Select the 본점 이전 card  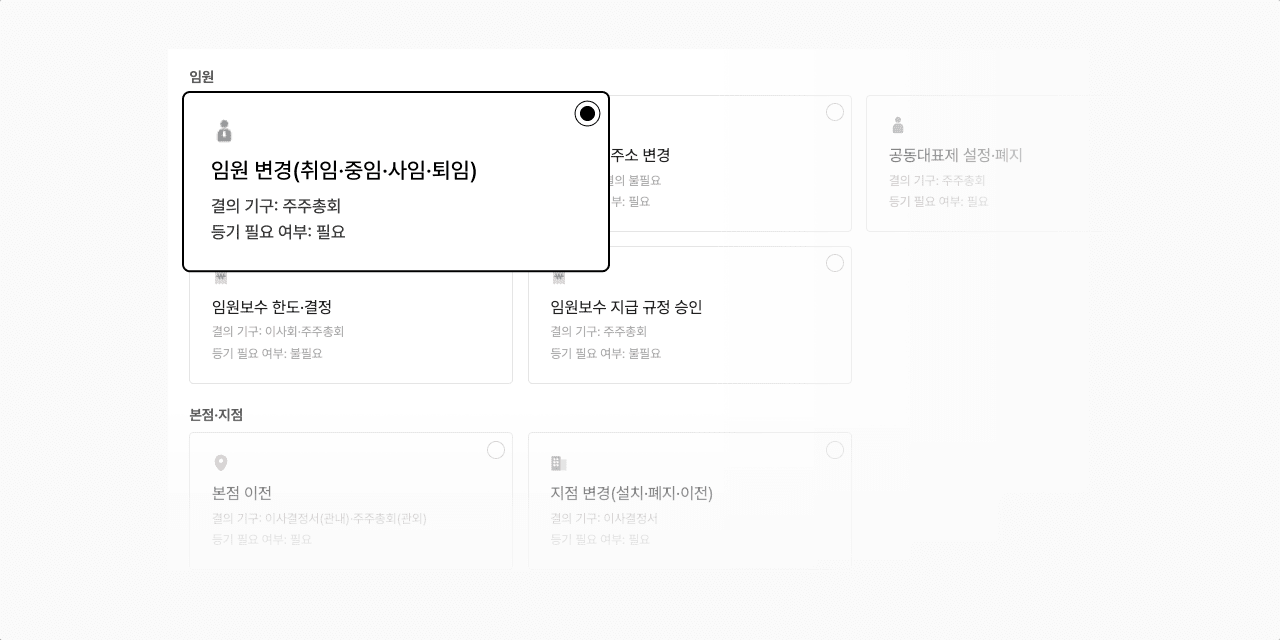click(x=350, y=500)
